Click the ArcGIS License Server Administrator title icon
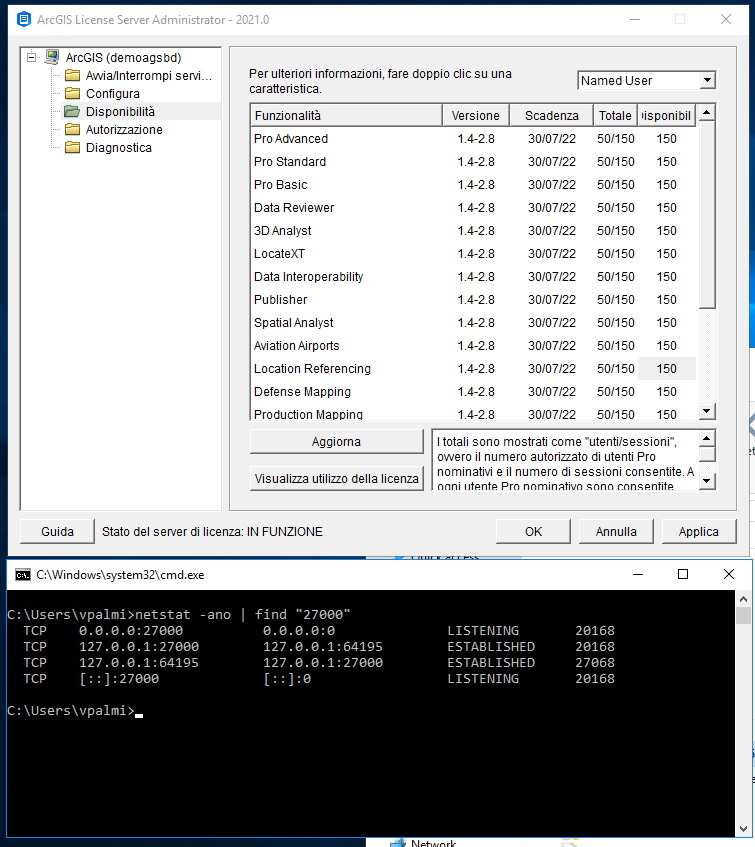 click(x=24, y=19)
